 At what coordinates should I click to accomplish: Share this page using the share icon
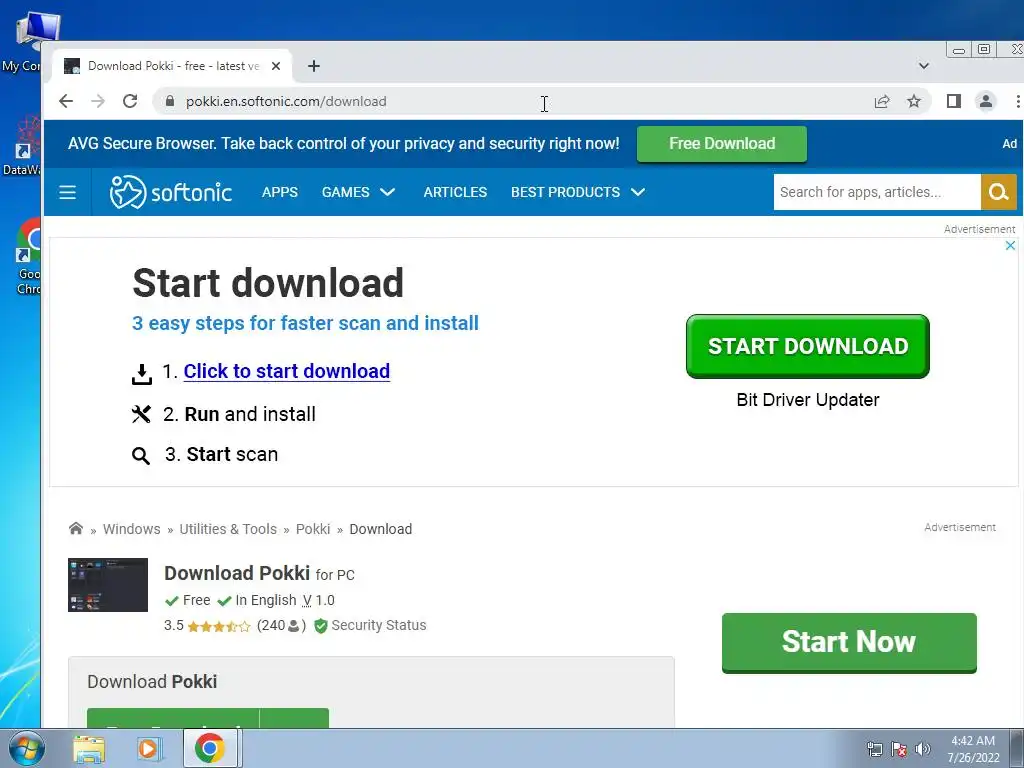(882, 101)
